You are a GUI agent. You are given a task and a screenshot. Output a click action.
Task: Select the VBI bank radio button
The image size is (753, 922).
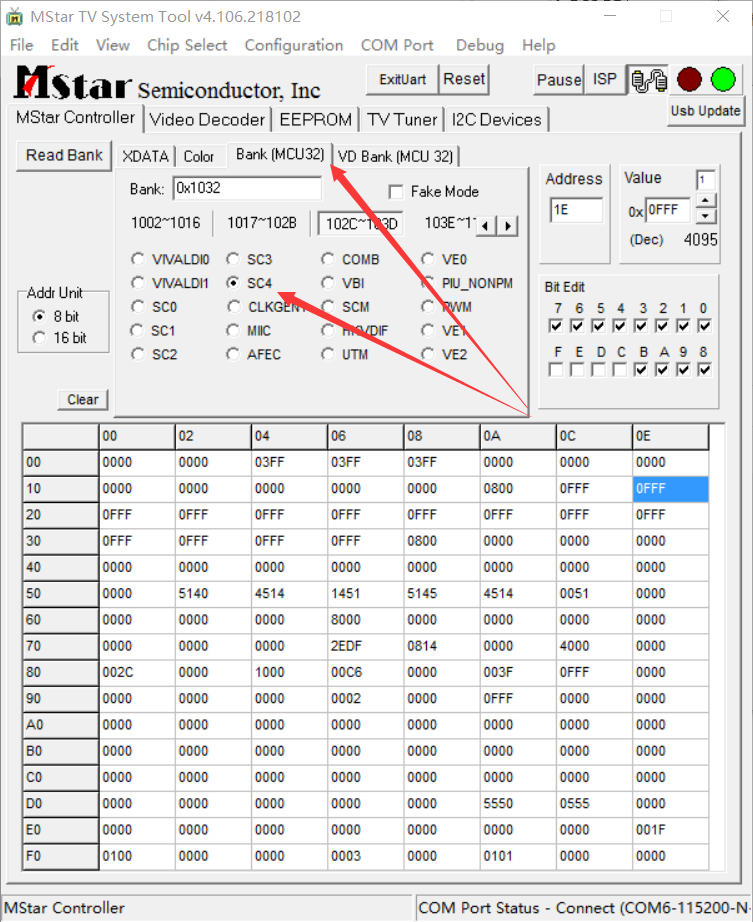coord(327,283)
